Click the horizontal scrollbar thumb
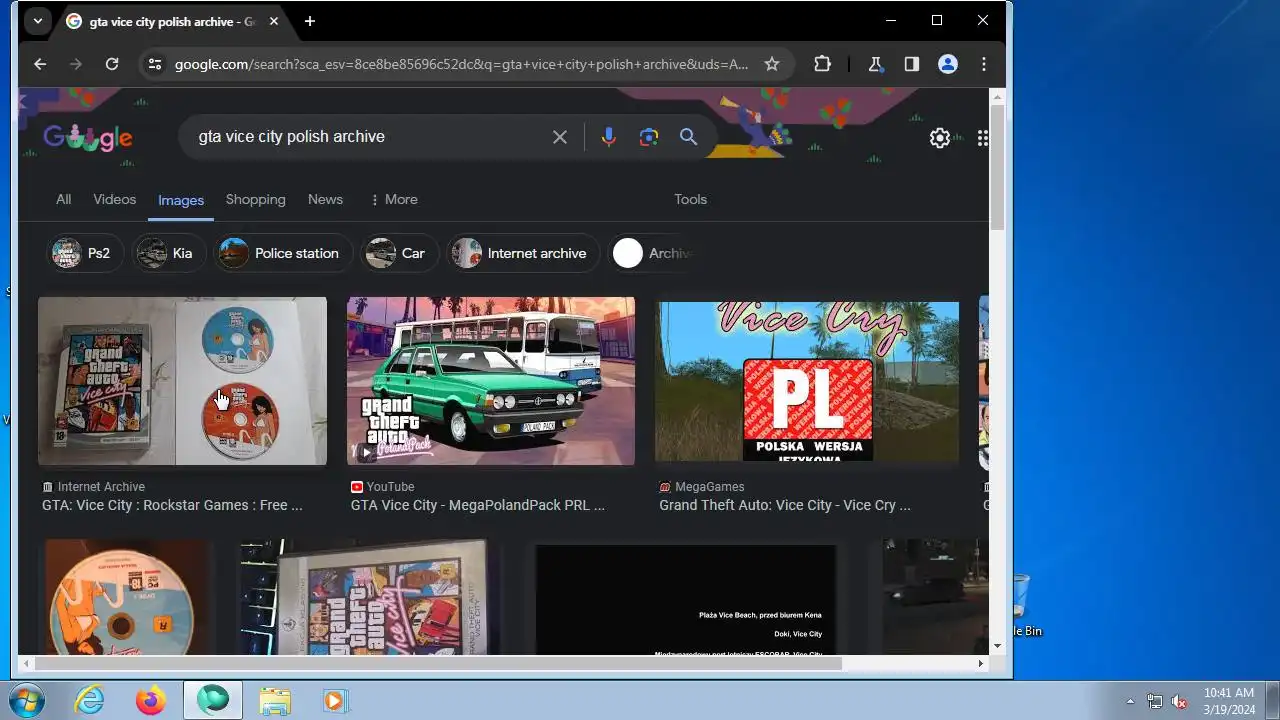This screenshot has height=720, width=1280. click(438, 663)
